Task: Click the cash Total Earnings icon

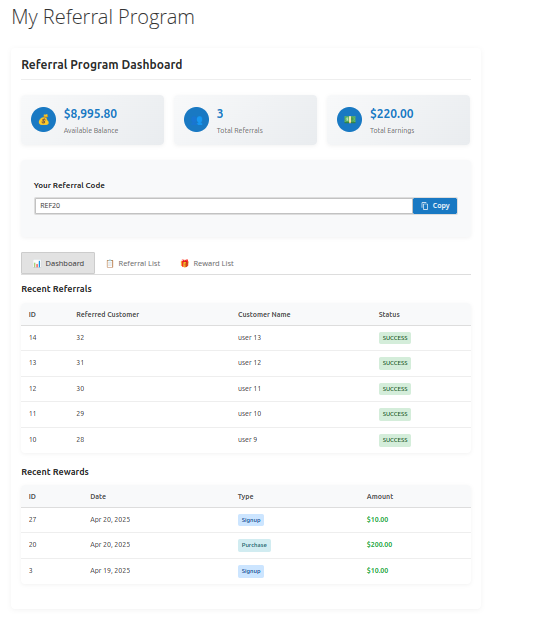Action: pos(349,119)
